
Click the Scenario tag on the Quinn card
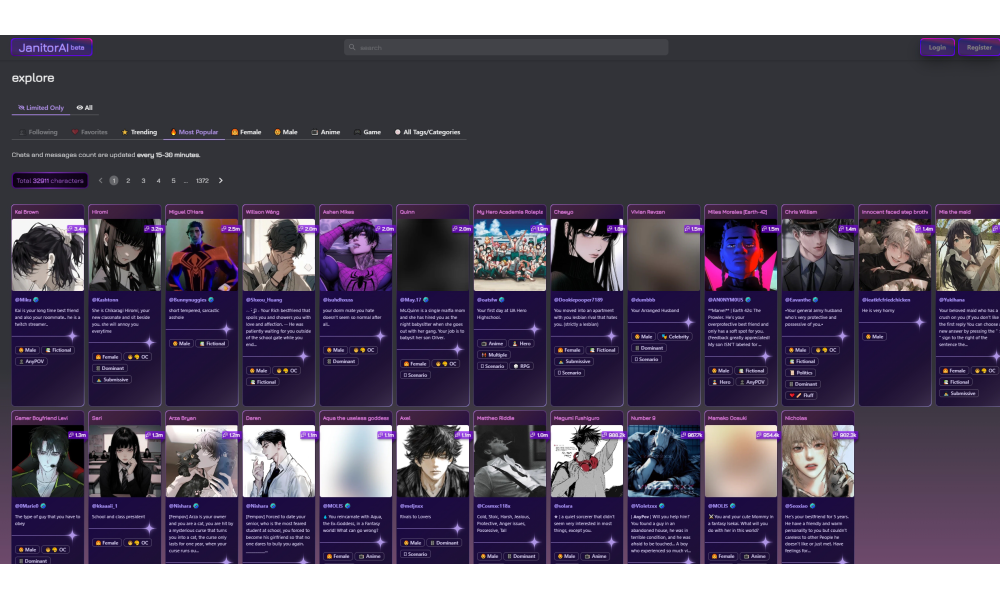point(415,375)
